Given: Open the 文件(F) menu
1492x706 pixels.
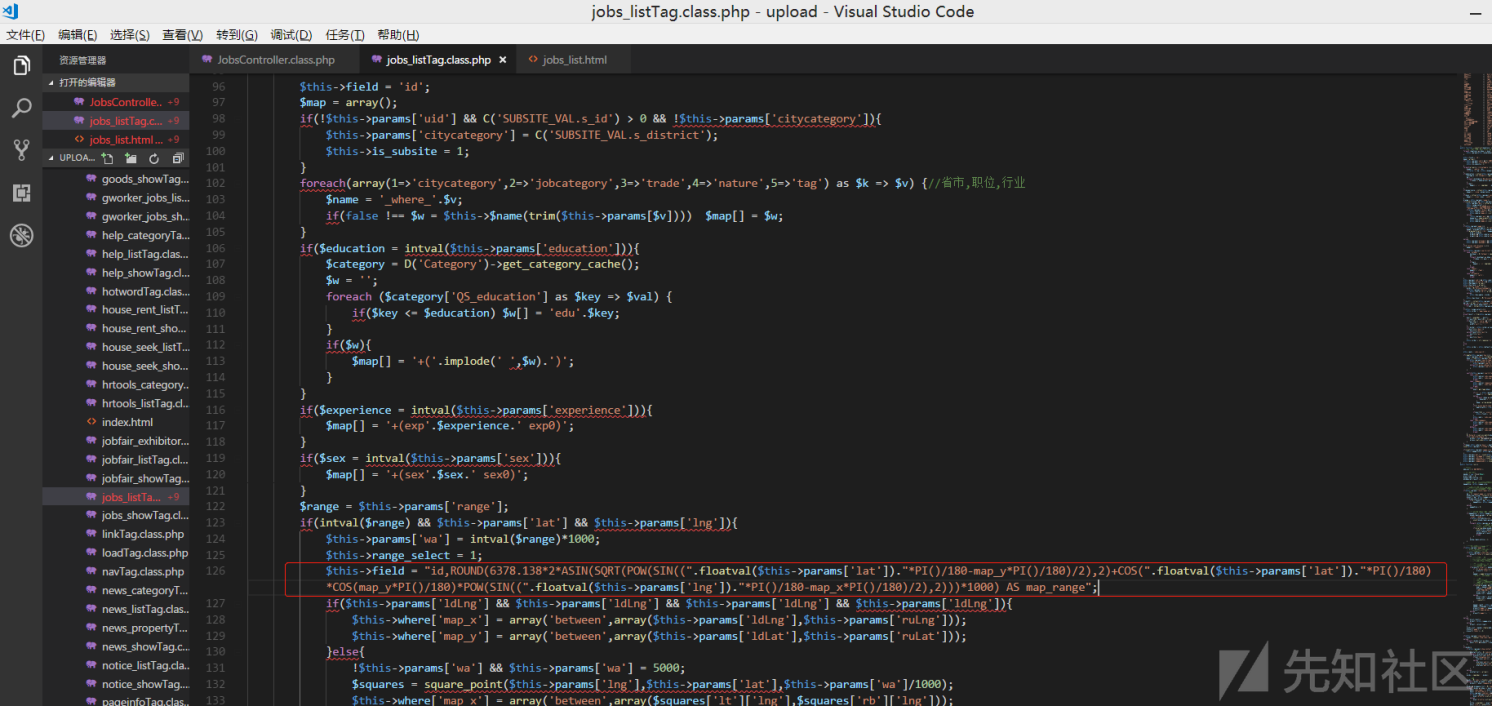Looking at the screenshot, I should [x=26, y=35].
